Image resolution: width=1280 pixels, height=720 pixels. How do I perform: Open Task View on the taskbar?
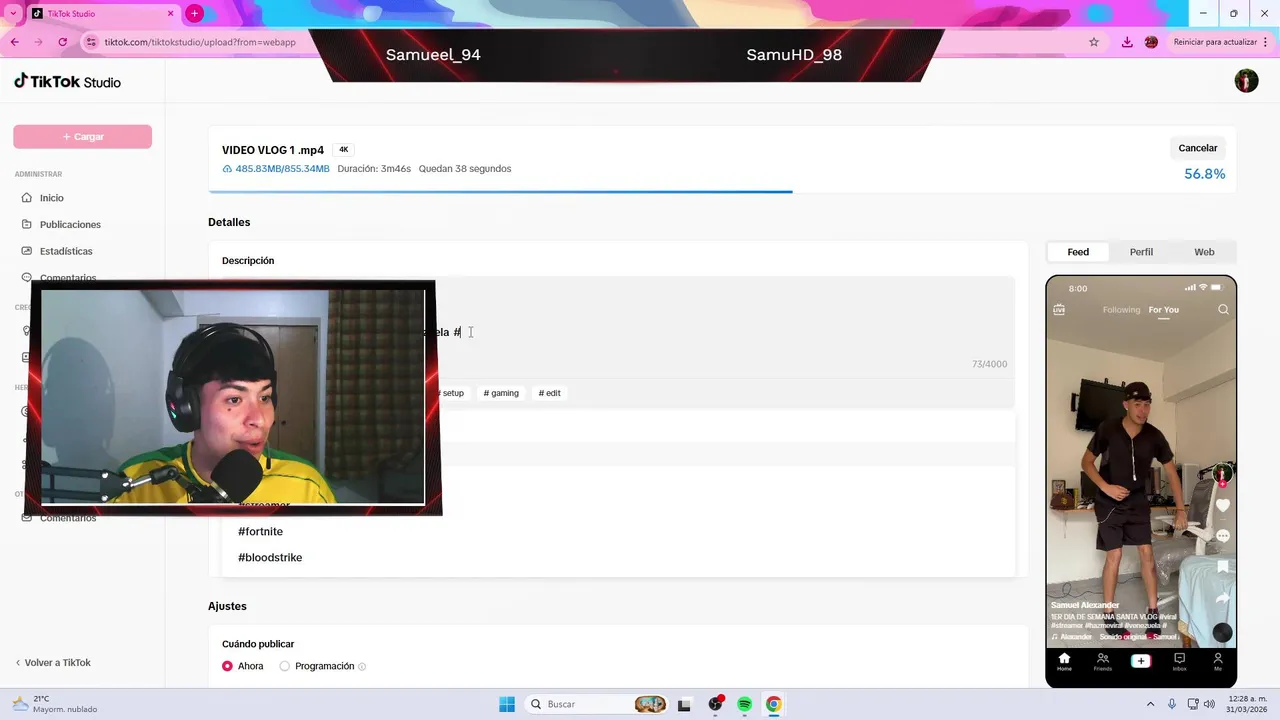click(x=684, y=704)
